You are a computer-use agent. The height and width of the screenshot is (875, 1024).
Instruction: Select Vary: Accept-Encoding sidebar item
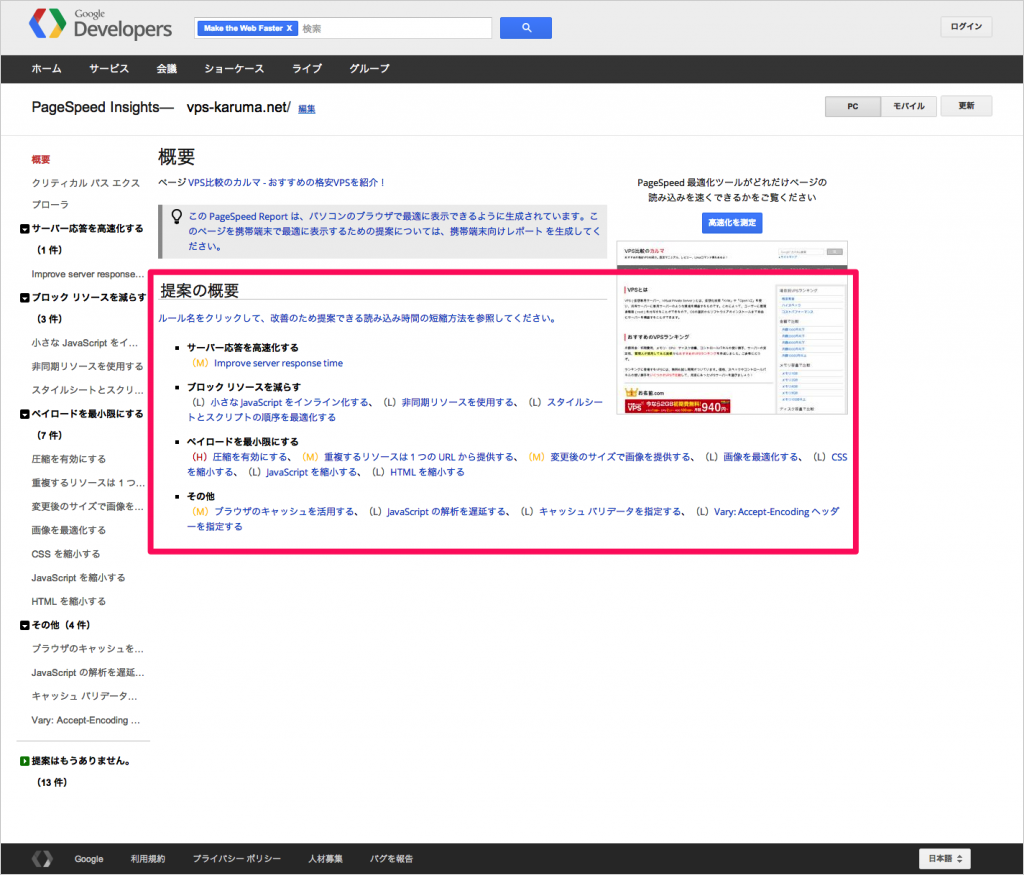click(86, 720)
